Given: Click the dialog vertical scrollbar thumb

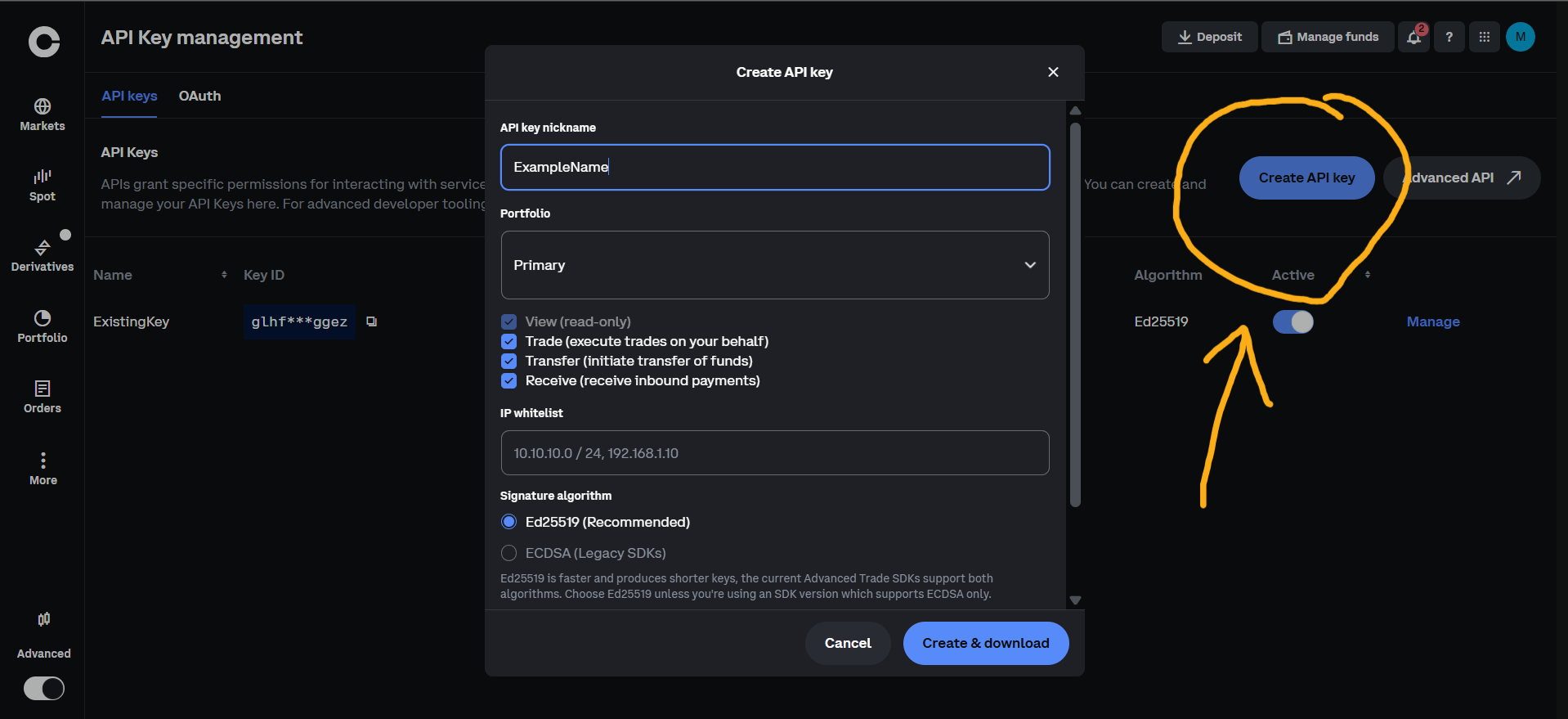Looking at the screenshot, I should (1076, 315).
